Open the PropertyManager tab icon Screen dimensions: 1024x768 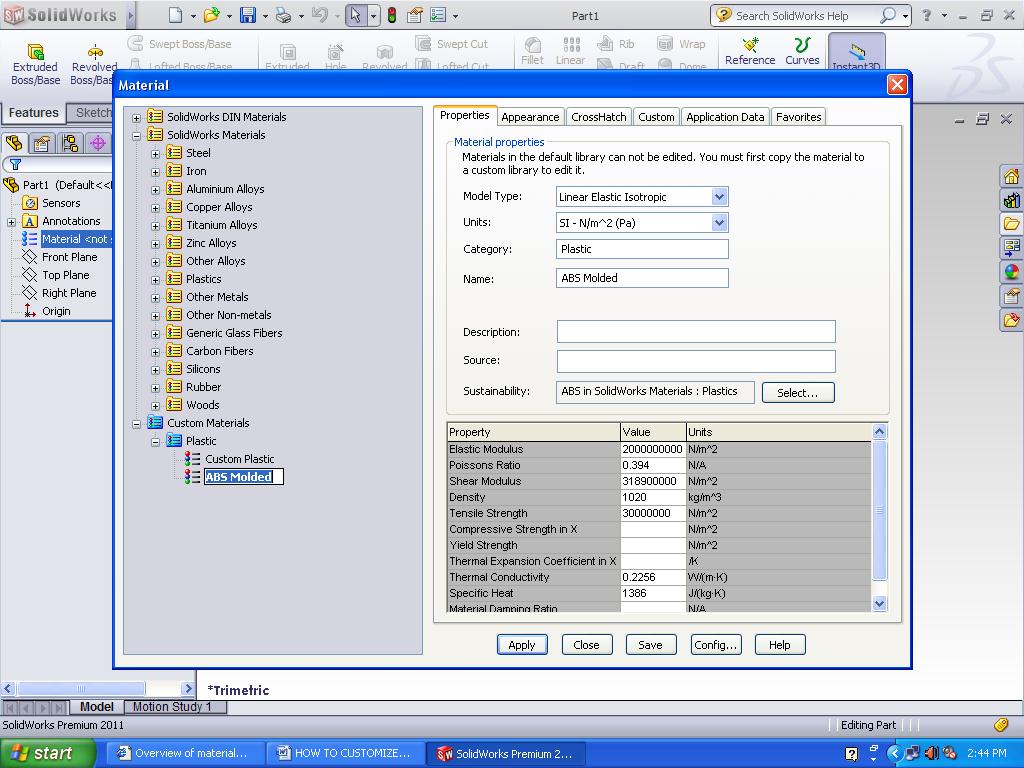pyautogui.click(x=42, y=143)
